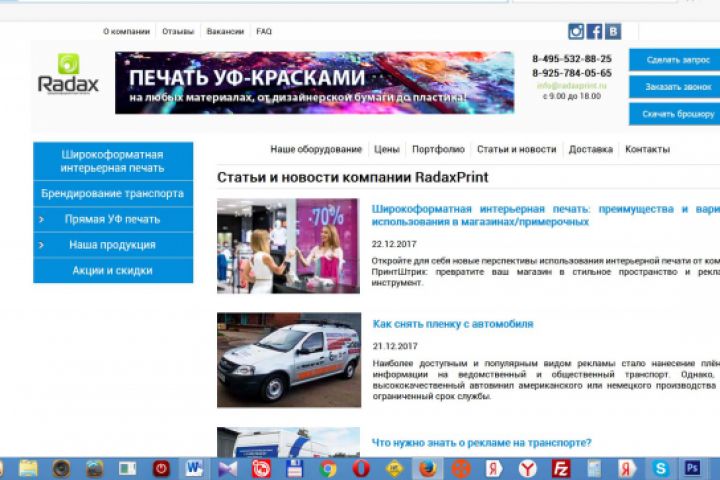The image size is (720, 480).
Task: Open Photoshop from the taskbar
Action: click(692, 469)
